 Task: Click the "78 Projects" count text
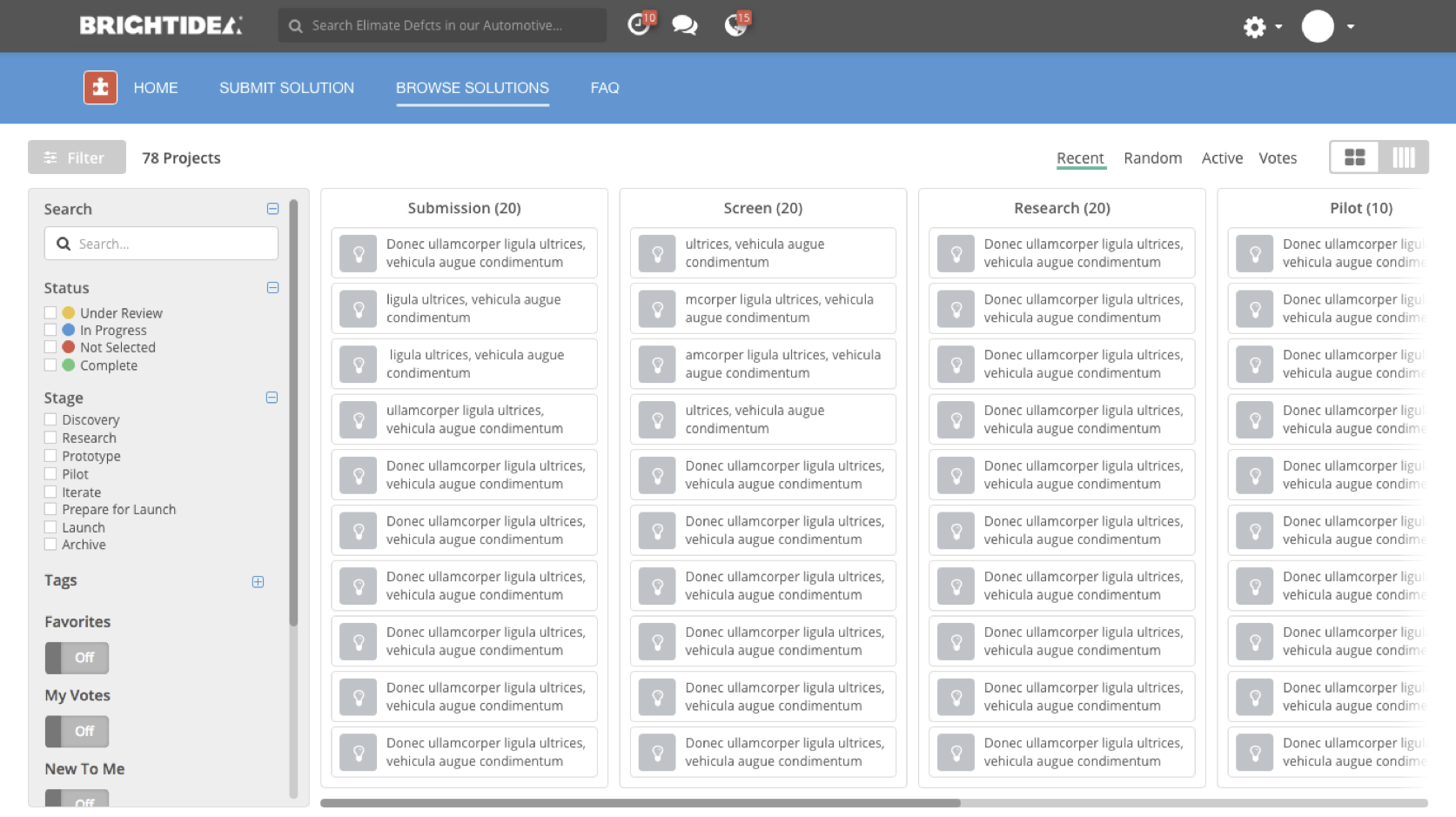click(x=181, y=158)
